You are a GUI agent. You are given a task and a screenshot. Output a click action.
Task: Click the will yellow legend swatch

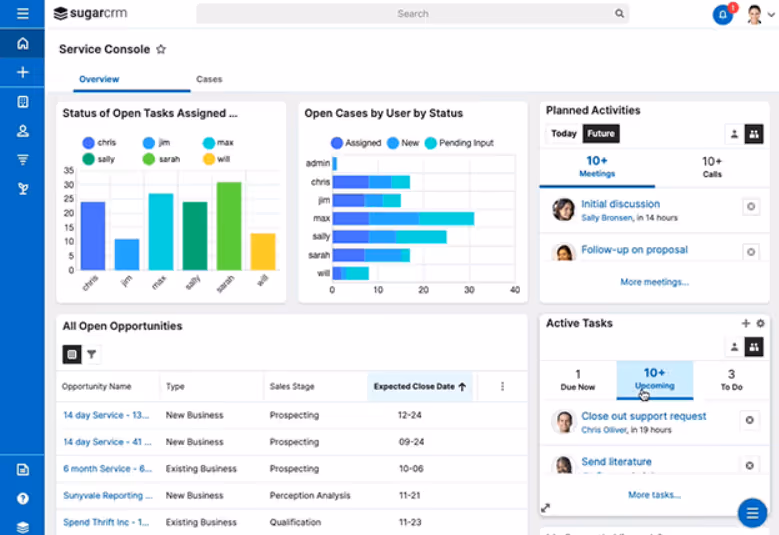point(209,159)
